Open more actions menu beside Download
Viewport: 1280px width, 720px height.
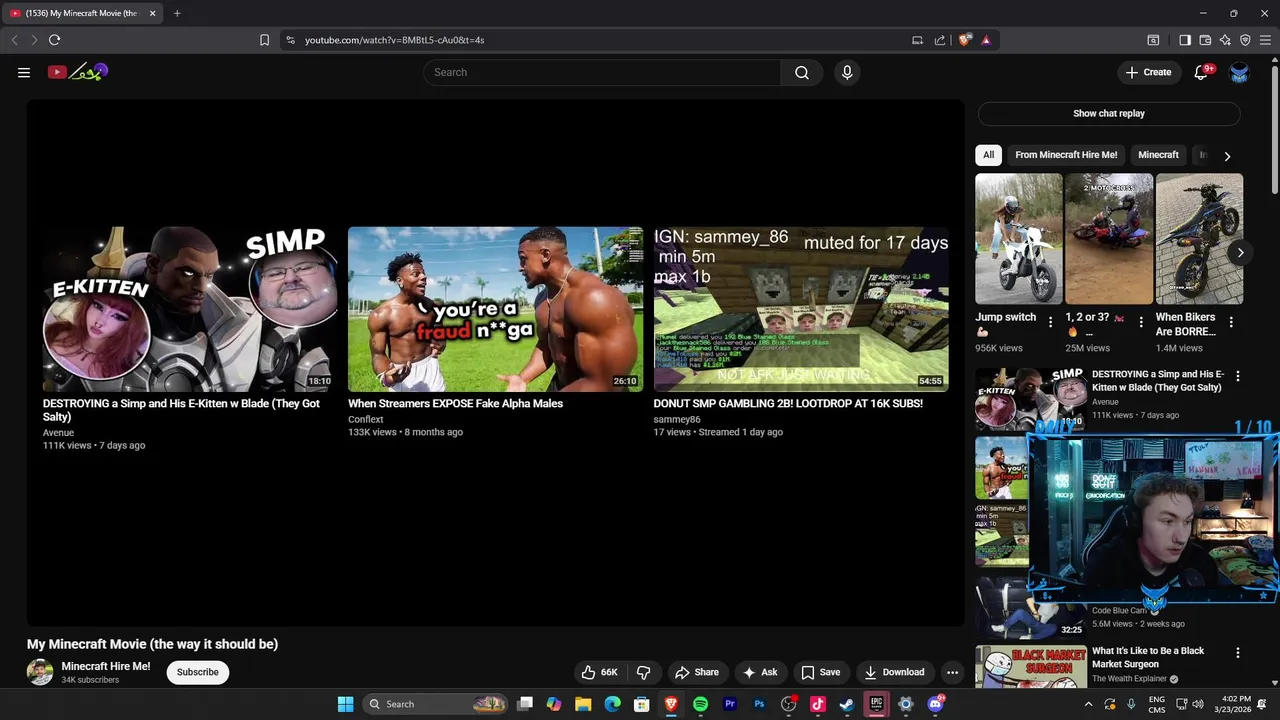tap(952, 672)
